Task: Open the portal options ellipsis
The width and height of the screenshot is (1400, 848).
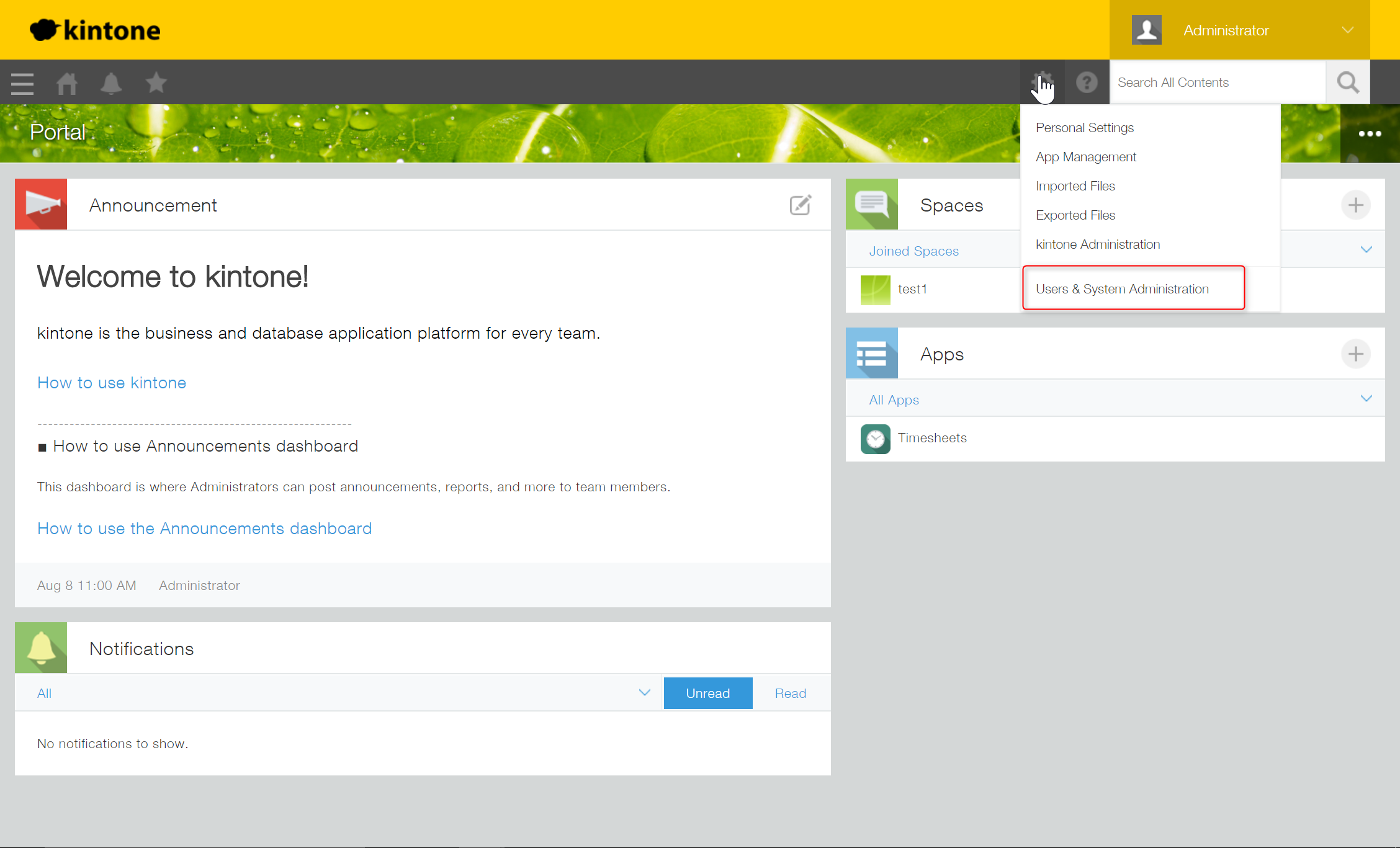Action: (x=1370, y=133)
